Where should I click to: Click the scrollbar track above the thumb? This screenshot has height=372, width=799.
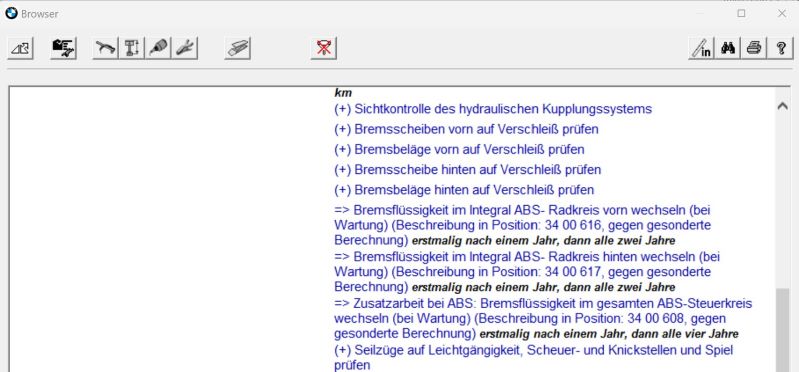[x=782, y=200]
